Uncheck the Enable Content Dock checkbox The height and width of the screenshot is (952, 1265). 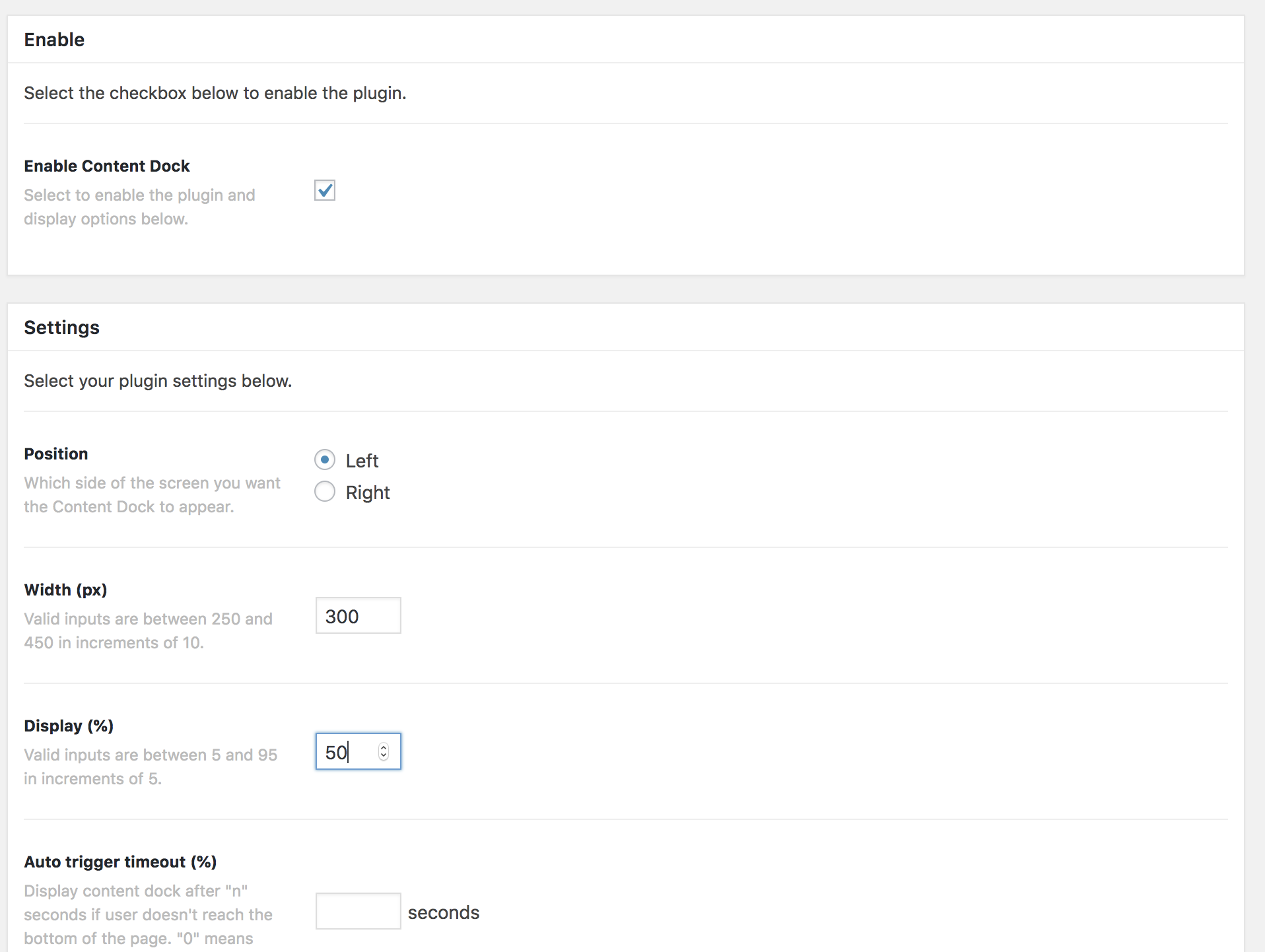(324, 191)
